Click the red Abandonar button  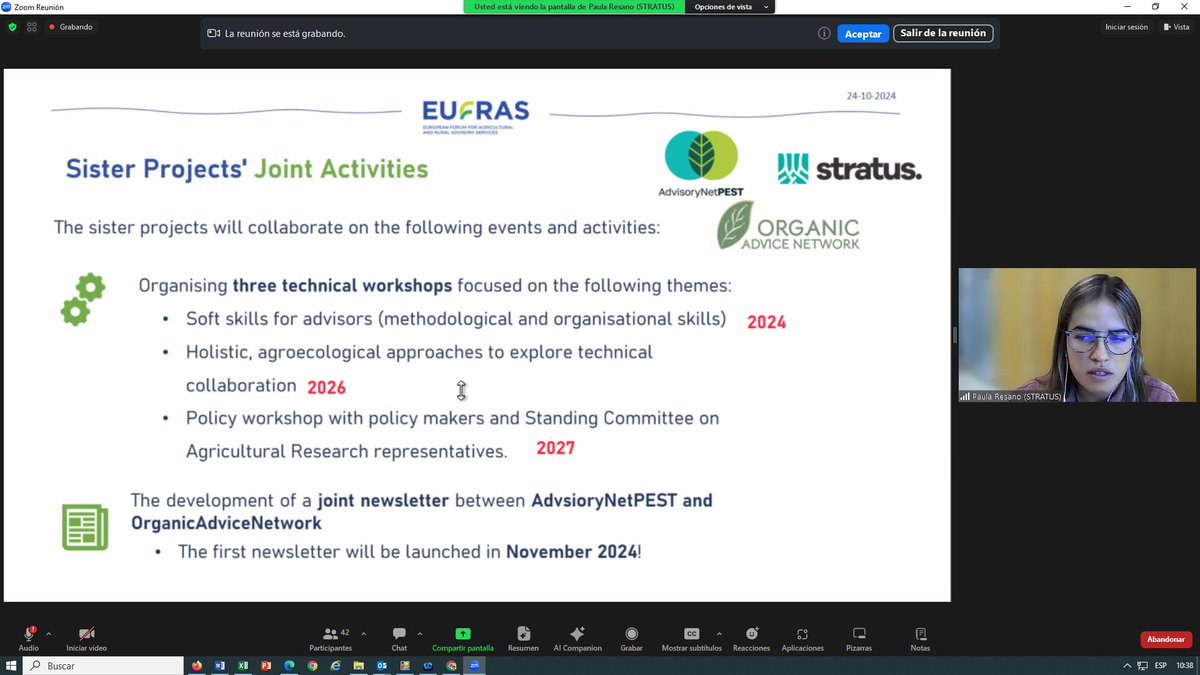tap(1166, 639)
